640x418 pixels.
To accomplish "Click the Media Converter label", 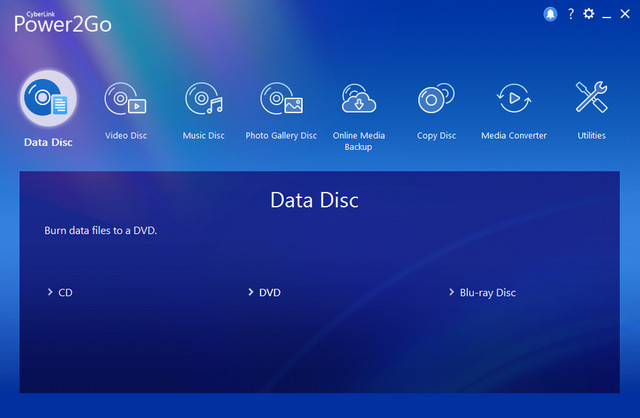I will click(x=514, y=136).
